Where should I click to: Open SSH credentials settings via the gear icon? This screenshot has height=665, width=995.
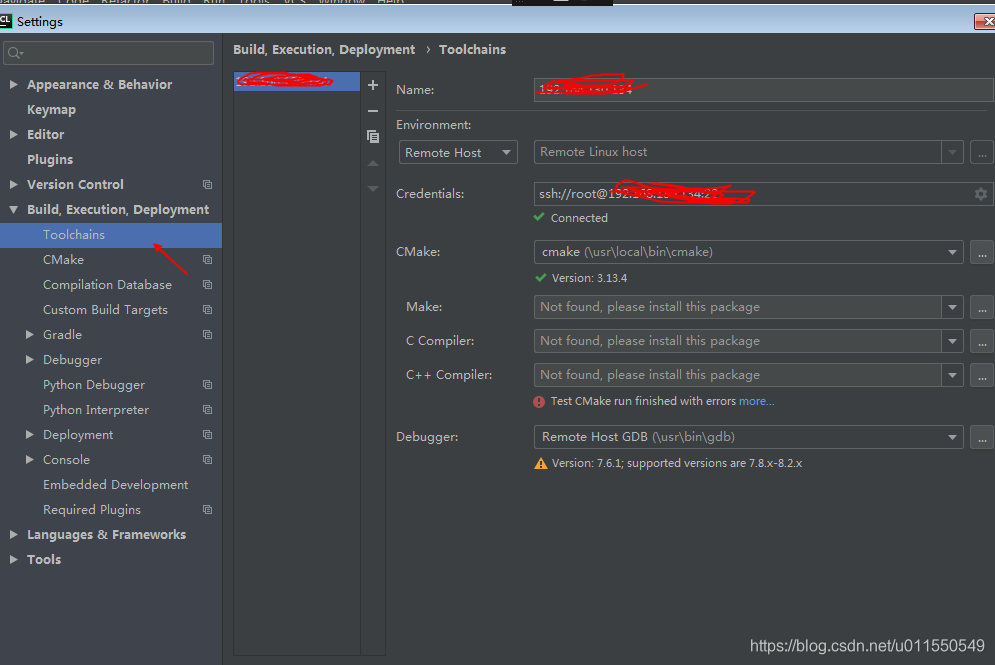tap(980, 193)
